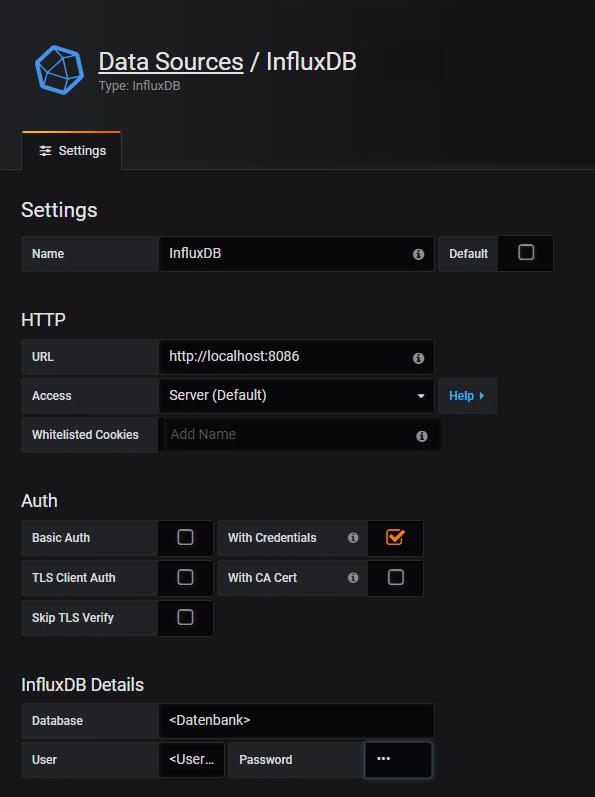The width and height of the screenshot is (595, 797).
Task: Click the 'Type: InfluxDB' subtitle text
Action: (x=139, y=85)
